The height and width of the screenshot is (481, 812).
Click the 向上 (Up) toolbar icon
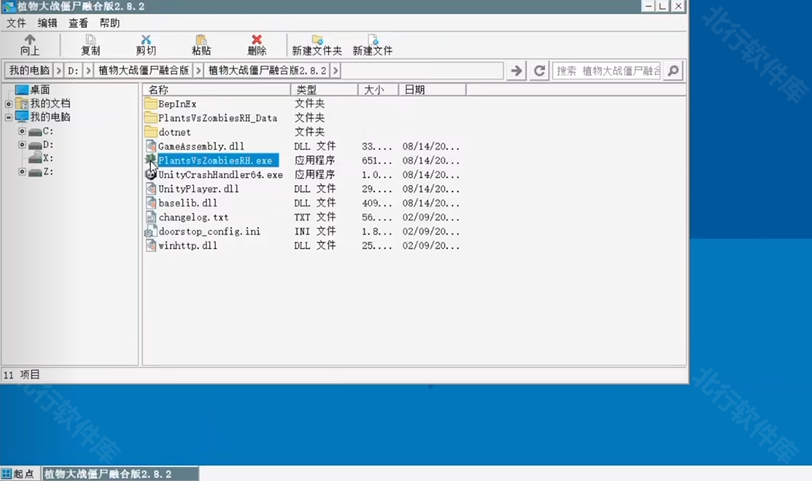[30, 40]
